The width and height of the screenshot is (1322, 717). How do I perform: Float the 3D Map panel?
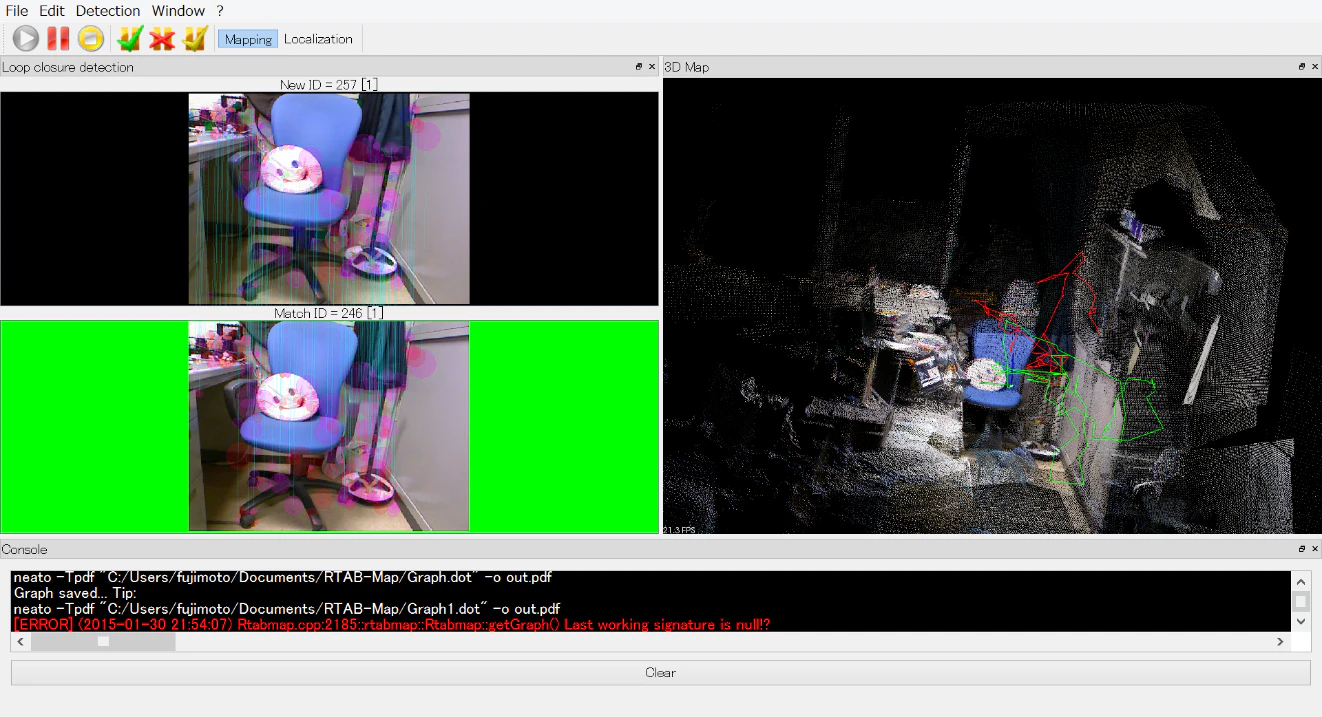pyautogui.click(x=1302, y=67)
